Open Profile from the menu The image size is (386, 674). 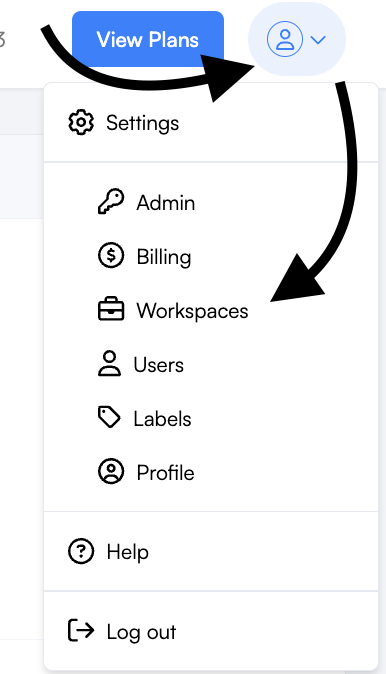point(165,472)
